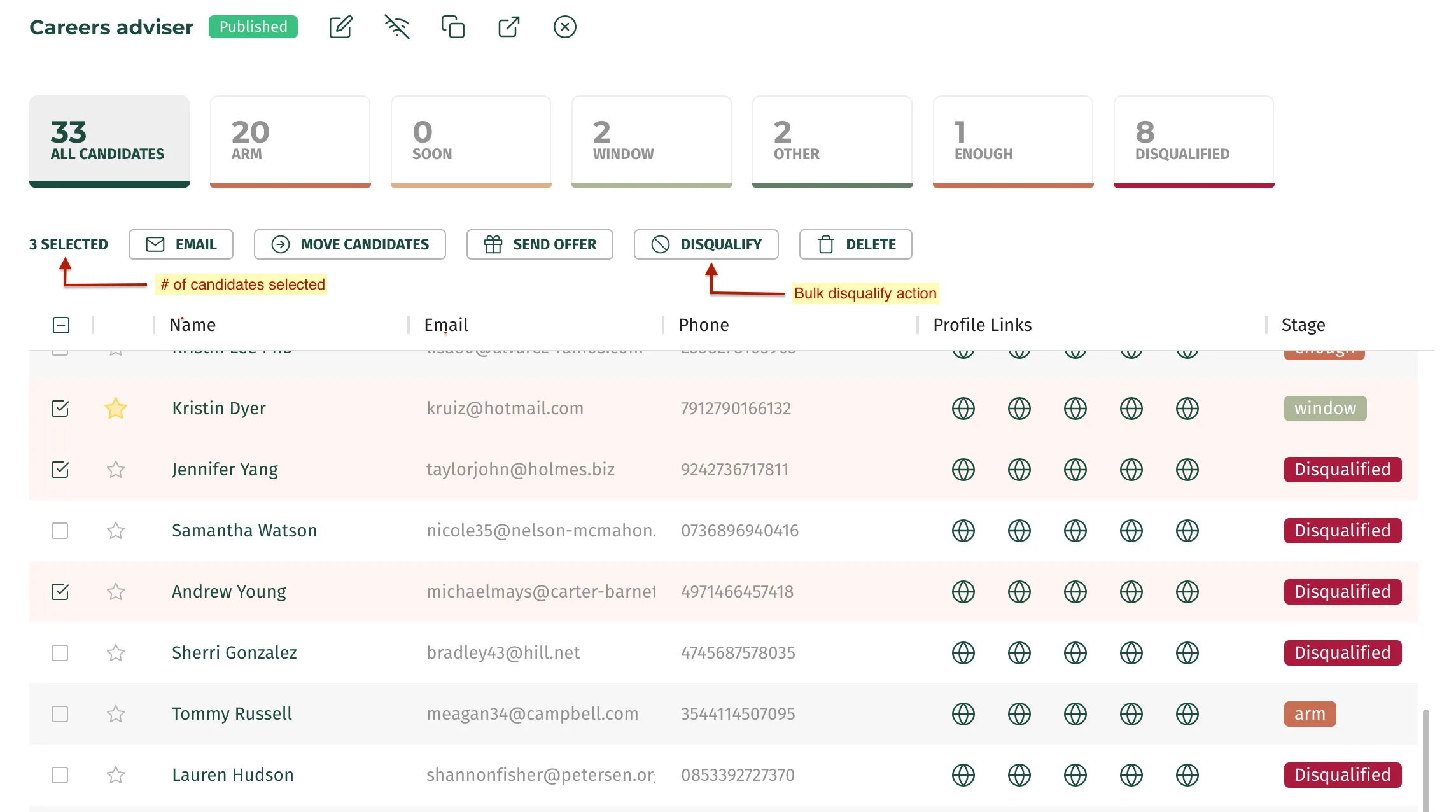This screenshot has width=1456, height=812.
Task: Tick the checkbox for Sherri Gonzalez
Action: 60,653
